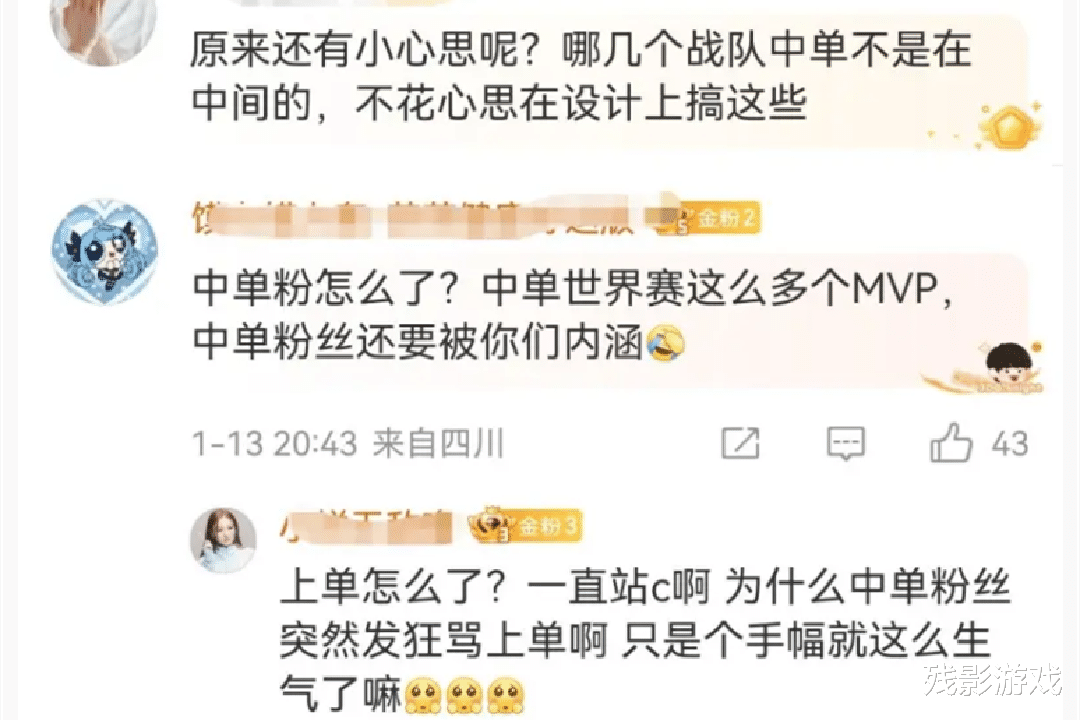Viewport: 1080px width, 720px height.
Task: Tap the top partially visible avatar
Action: (x=103, y=29)
